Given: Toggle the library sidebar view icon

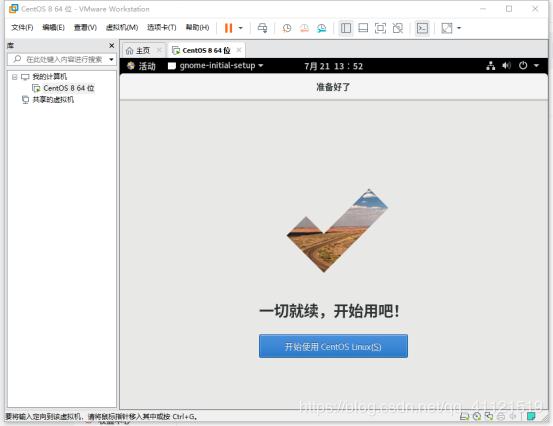Looking at the screenshot, I should click(346, 28).
